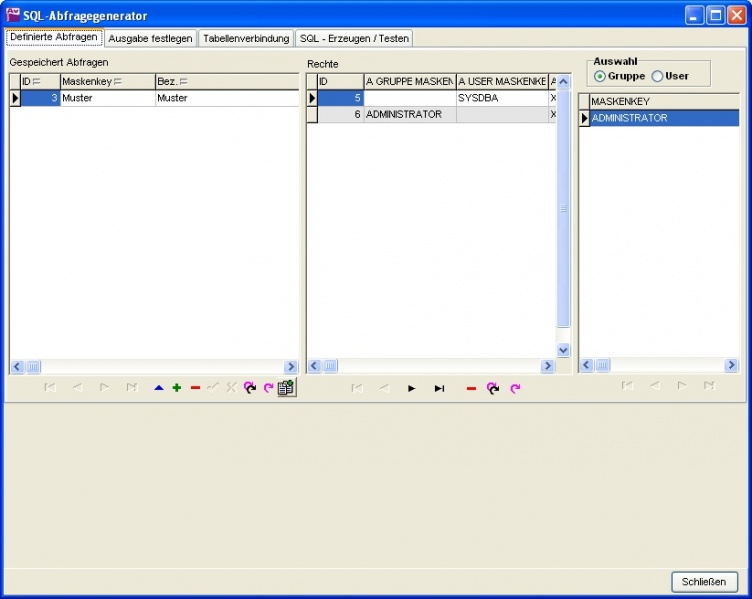752x599 pixels.
Task: Open SQL - Erzeugen / Testen tab
Action: [354, 38]
